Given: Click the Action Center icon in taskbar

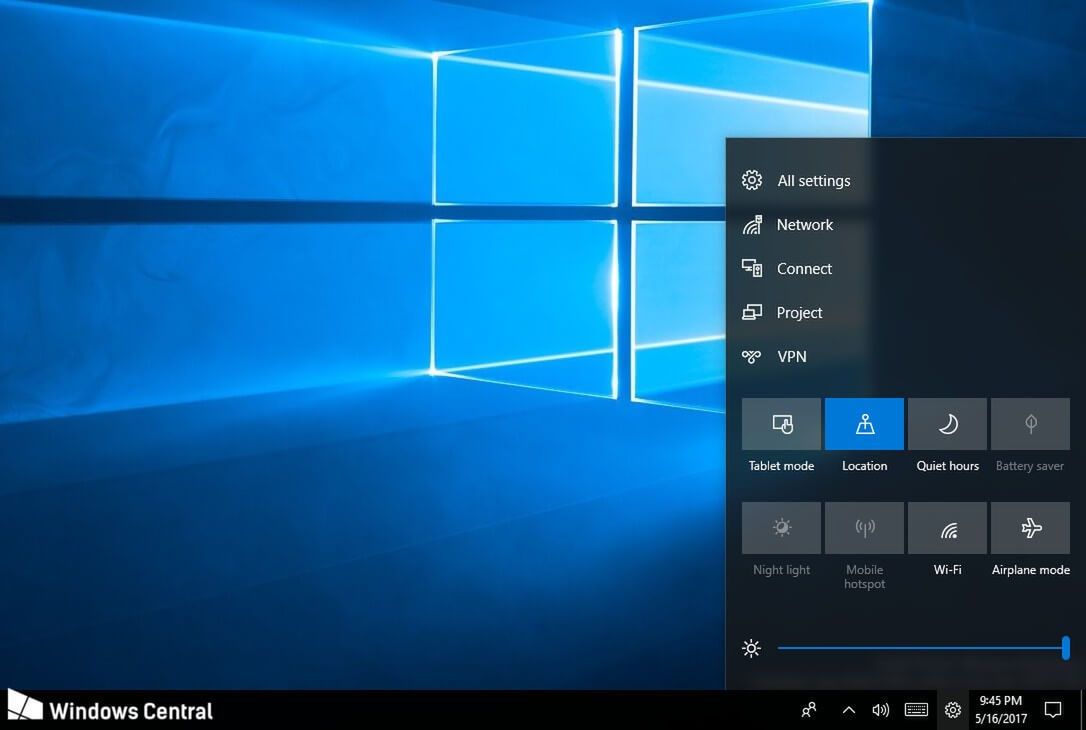Looking at the screenshot, I should point(1052,710).
